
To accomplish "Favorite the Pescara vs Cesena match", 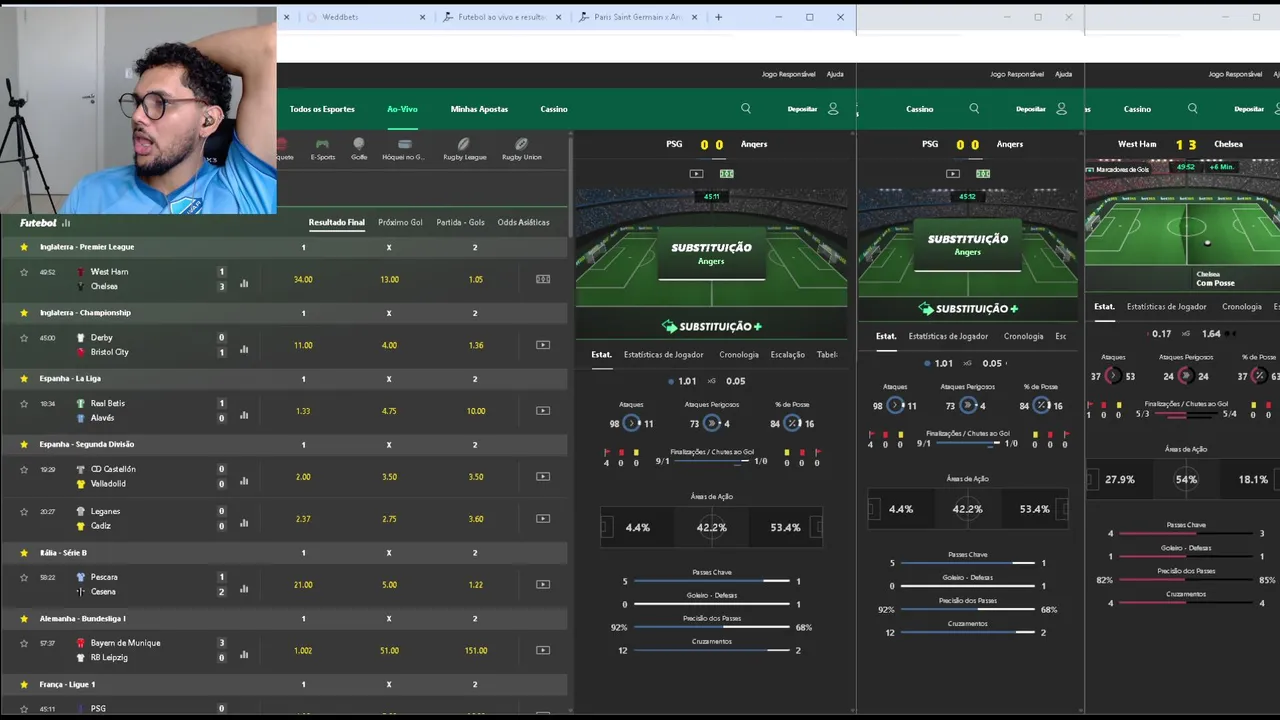I will 24,577.
